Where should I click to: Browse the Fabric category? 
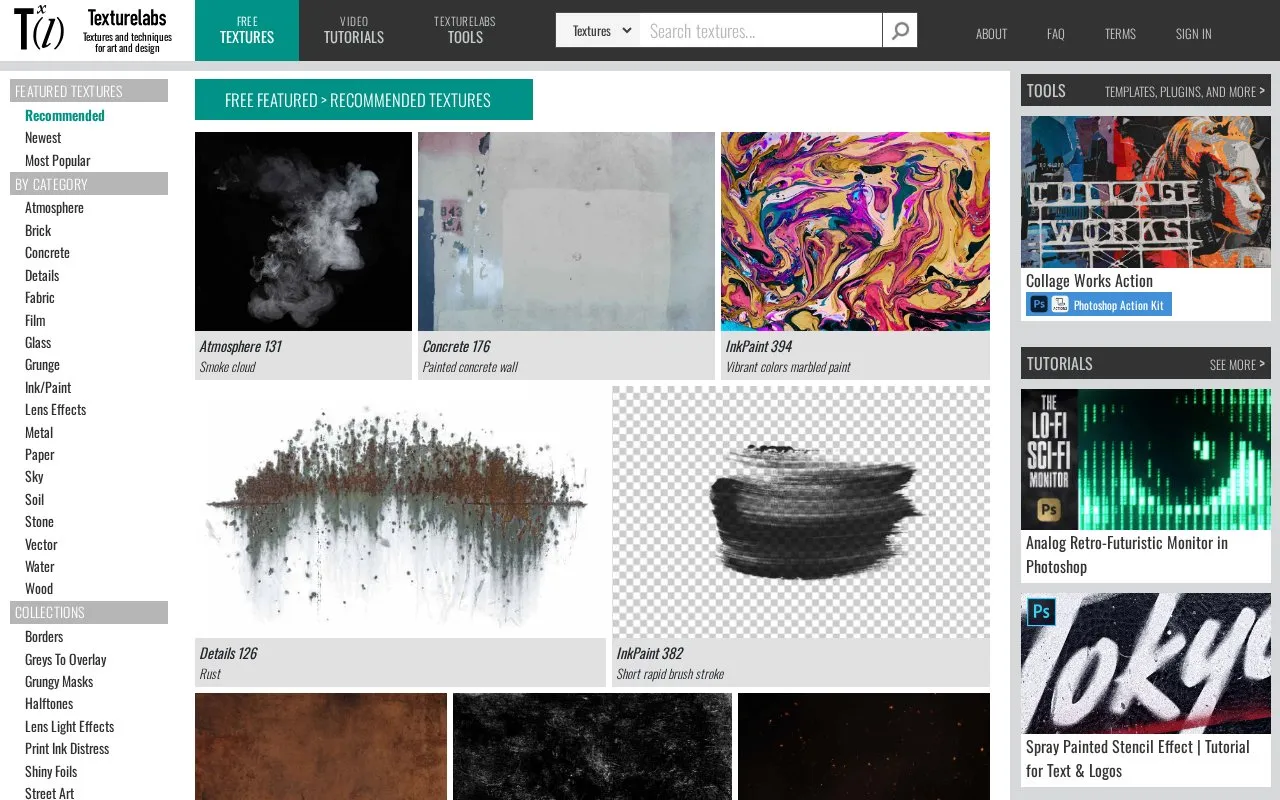tap(40, 298)
